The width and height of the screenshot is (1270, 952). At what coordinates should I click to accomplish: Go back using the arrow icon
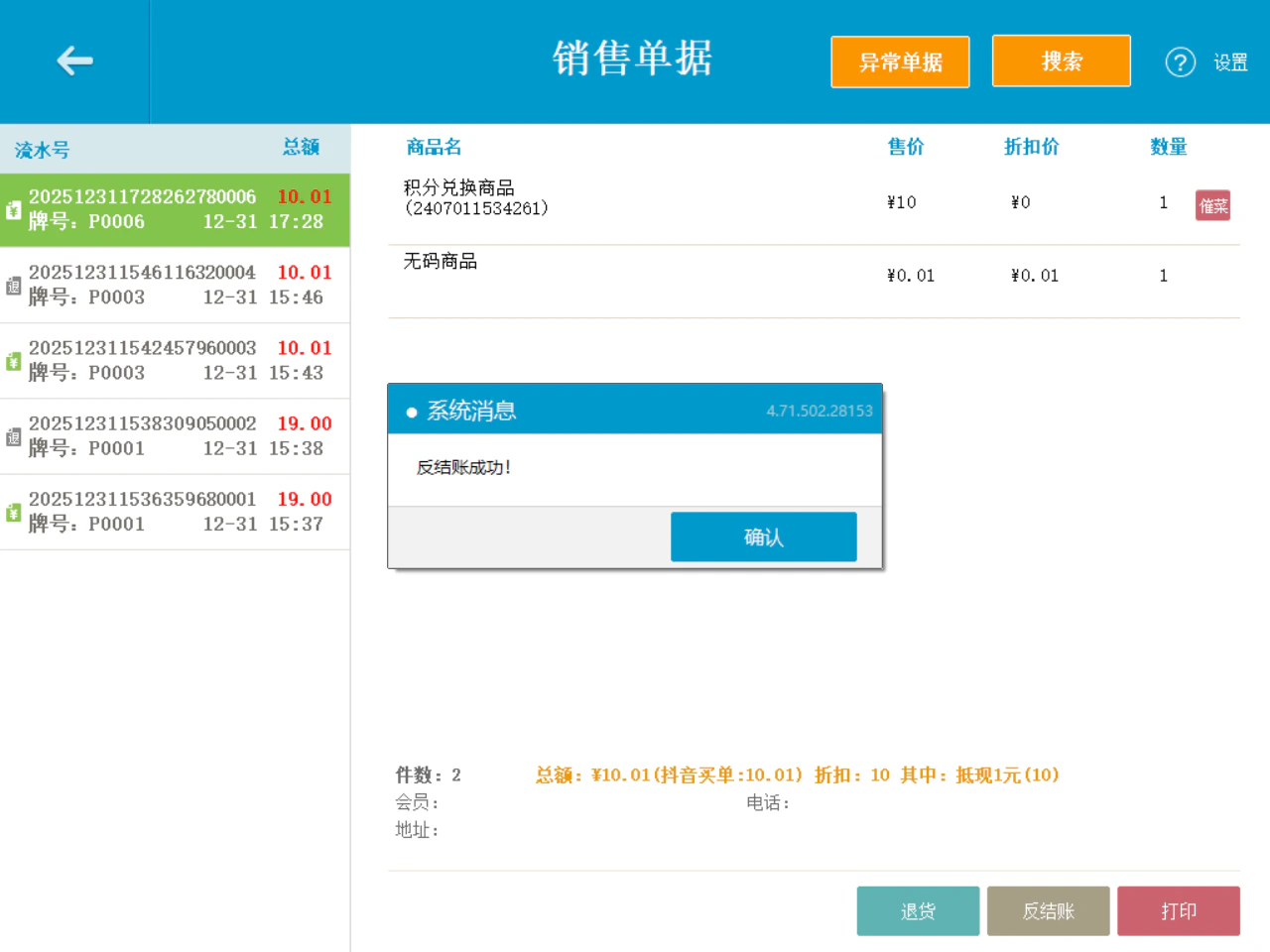pyautogui.click(x=74, y=61)
